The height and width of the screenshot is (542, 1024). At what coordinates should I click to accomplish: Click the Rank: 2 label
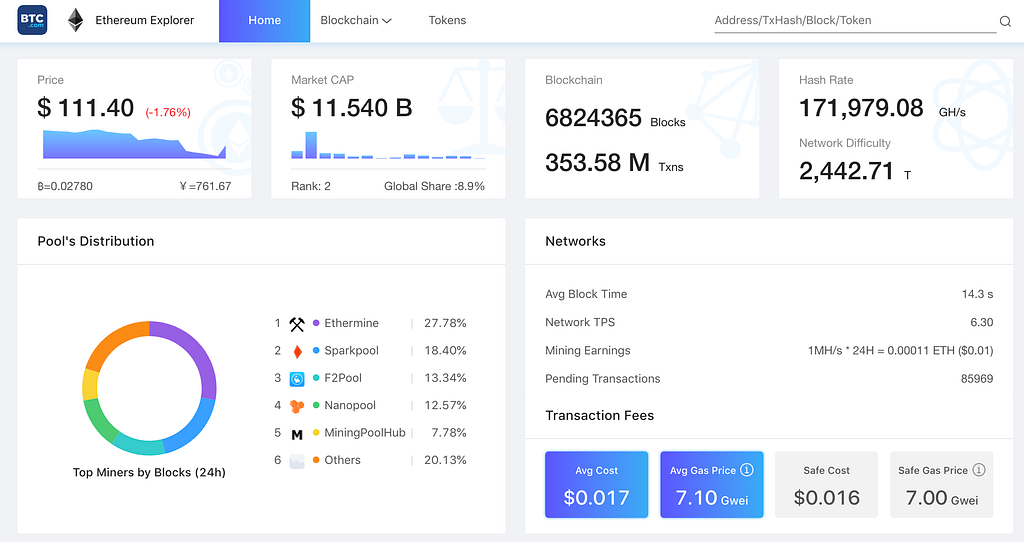tap(311, 186)
